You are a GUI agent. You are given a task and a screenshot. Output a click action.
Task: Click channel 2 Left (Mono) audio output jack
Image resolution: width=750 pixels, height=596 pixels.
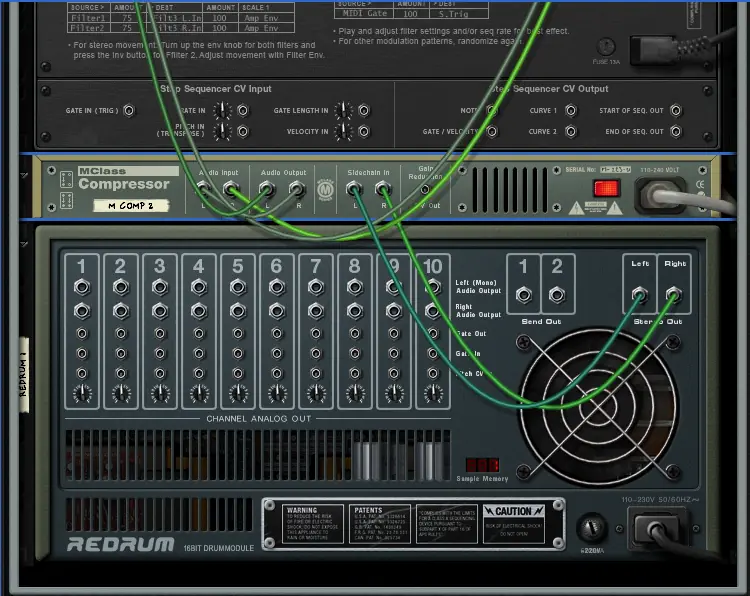pyautogui.click(x=121, y=287)
